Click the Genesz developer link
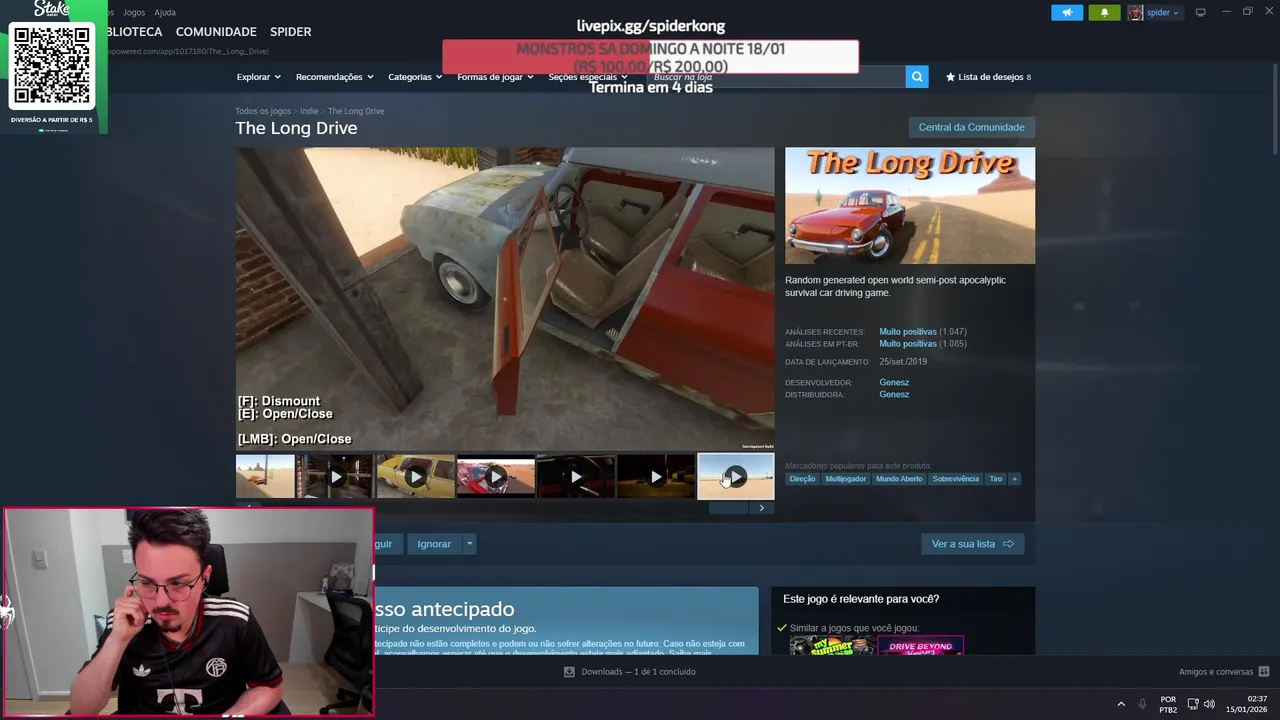 (894, 383)
